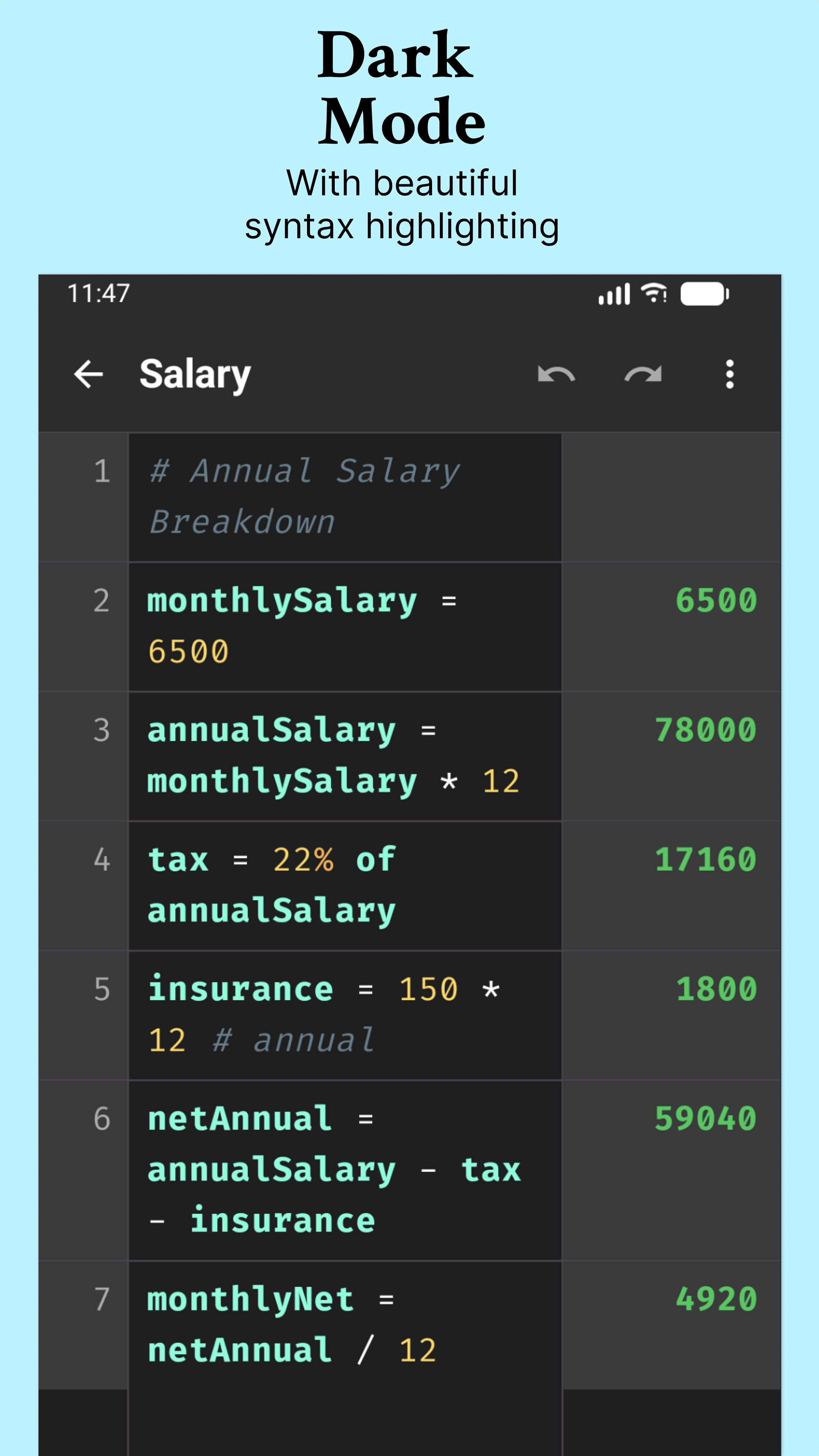This screenshot has height=1456, width=819.
Task: Tap line number 7 in the gutter
Action: 102,1300
